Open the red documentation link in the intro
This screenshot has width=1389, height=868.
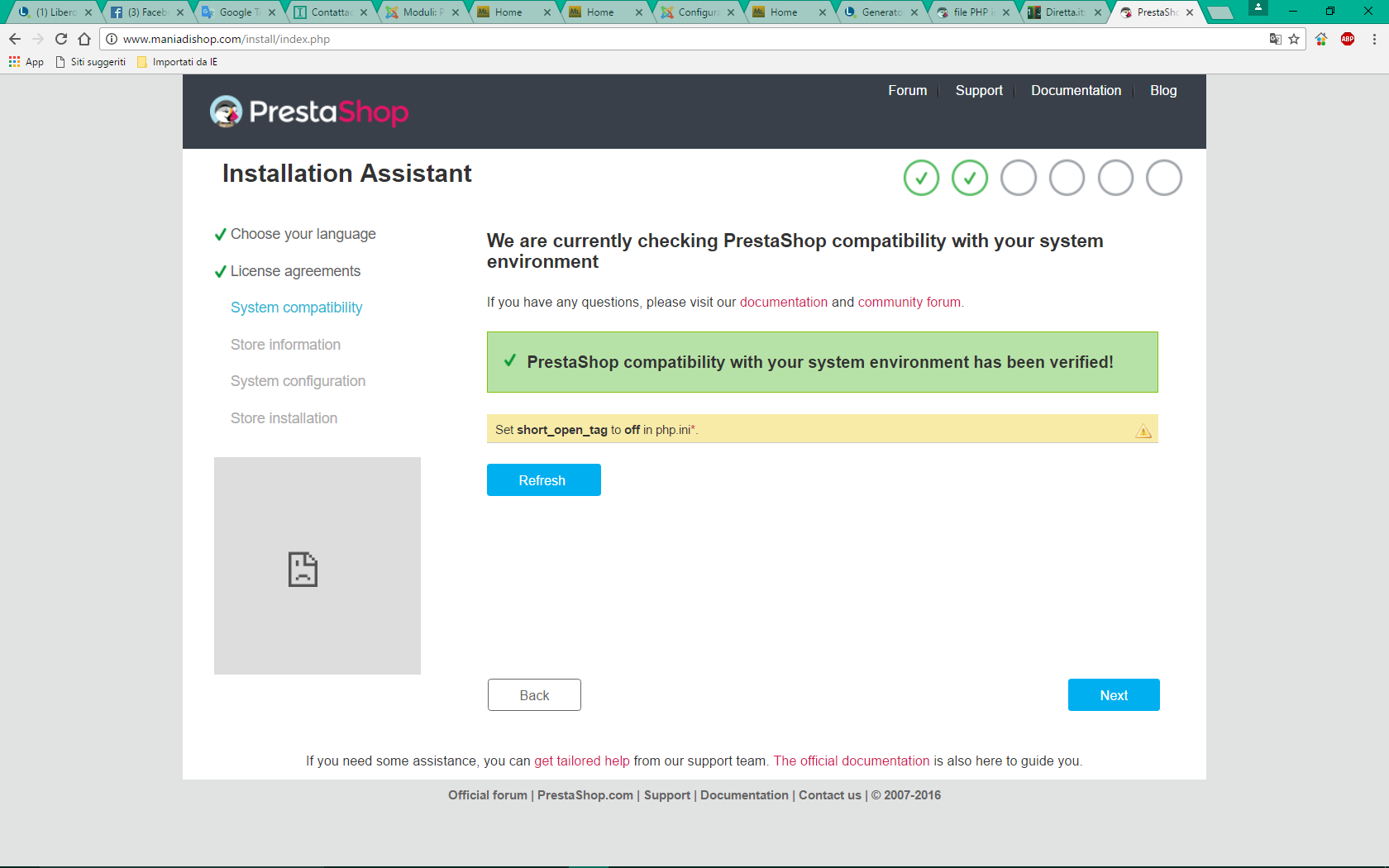[x=784, y=303]
